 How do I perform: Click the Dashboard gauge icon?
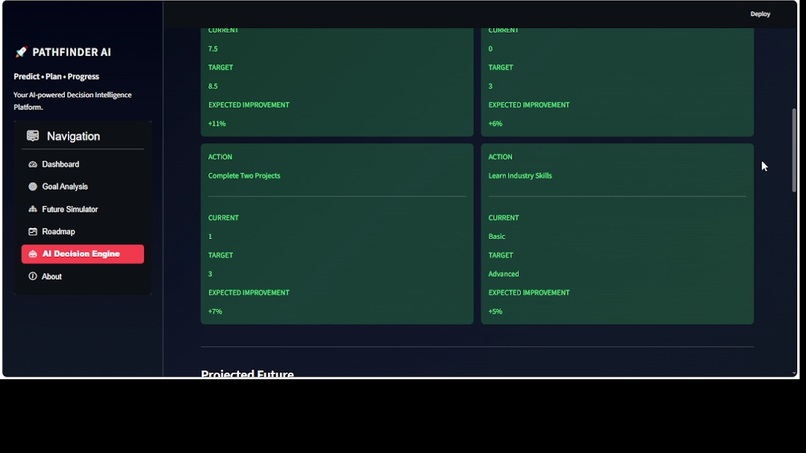[x=33, y=165]
